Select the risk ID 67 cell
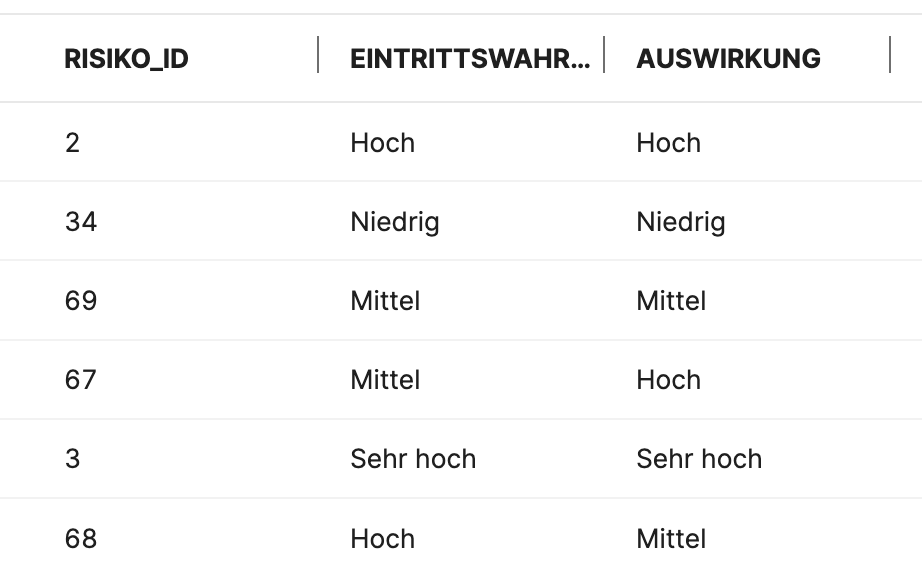 [x=81, y=380]
